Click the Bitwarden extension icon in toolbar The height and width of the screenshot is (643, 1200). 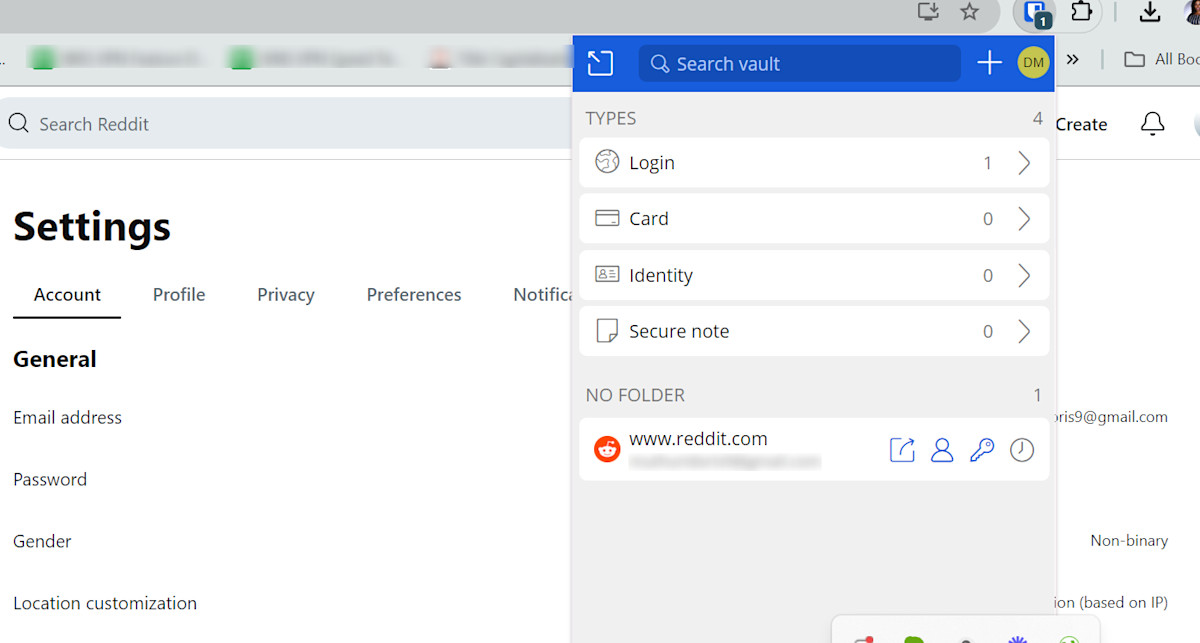pos(1036,12)
